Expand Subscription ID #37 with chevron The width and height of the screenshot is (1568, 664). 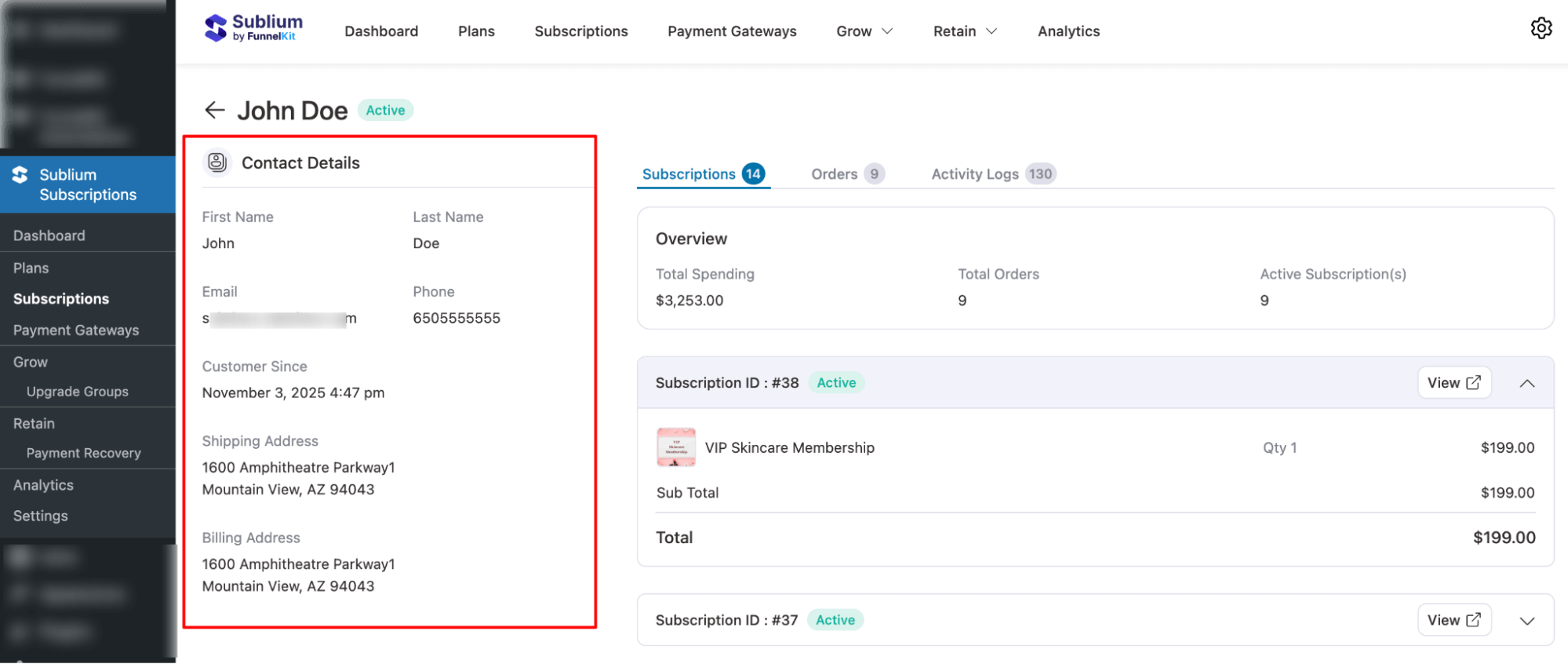(1526, 621)
